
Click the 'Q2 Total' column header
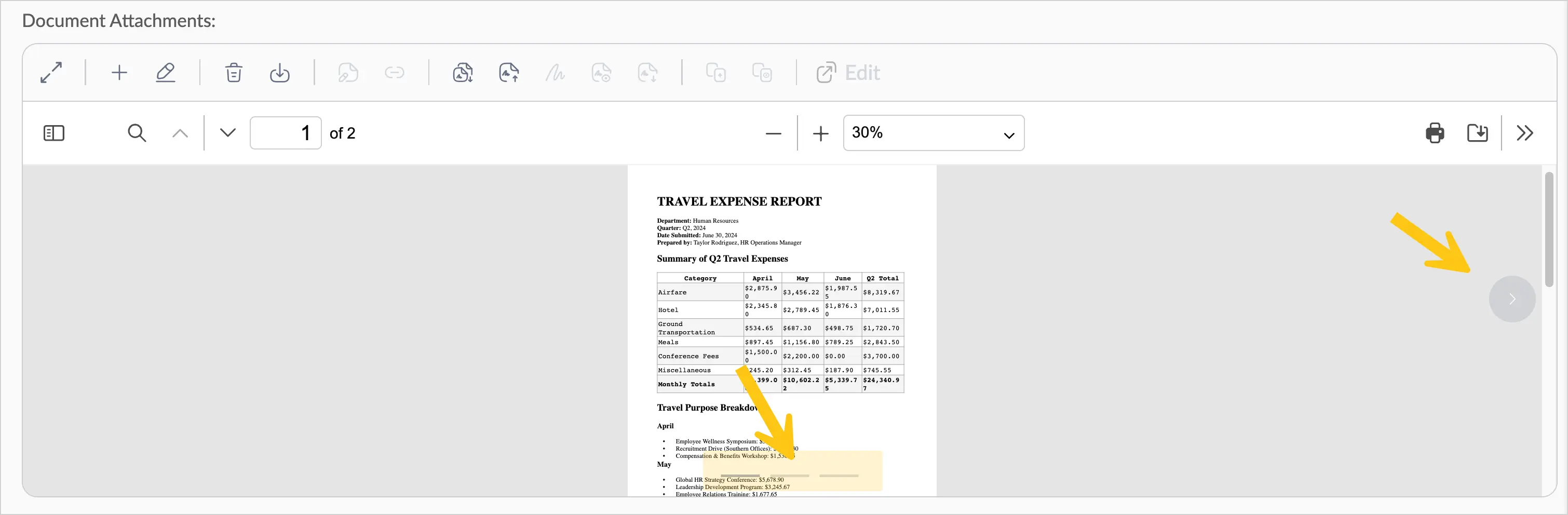[883, 278]
